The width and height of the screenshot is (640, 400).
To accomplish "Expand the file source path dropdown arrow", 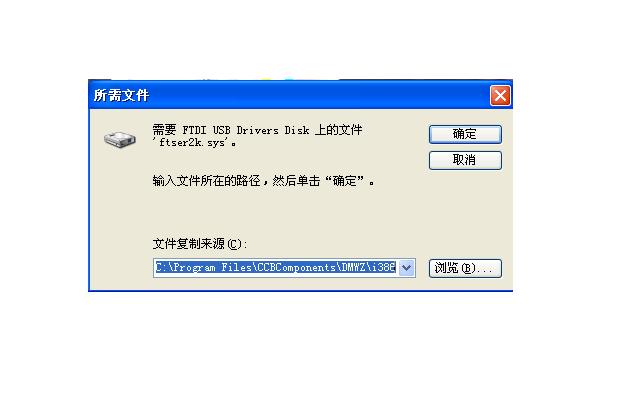I will click(407, 268).
